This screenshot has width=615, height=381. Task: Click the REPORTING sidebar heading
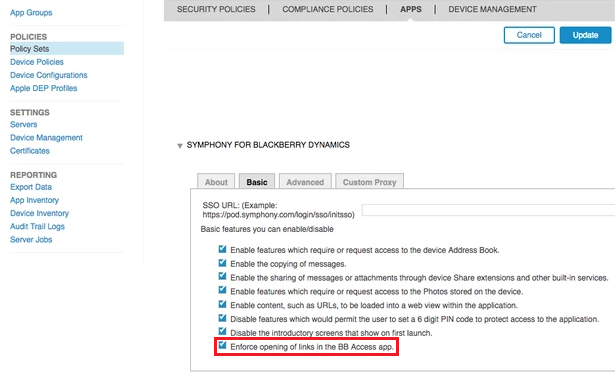33,175
